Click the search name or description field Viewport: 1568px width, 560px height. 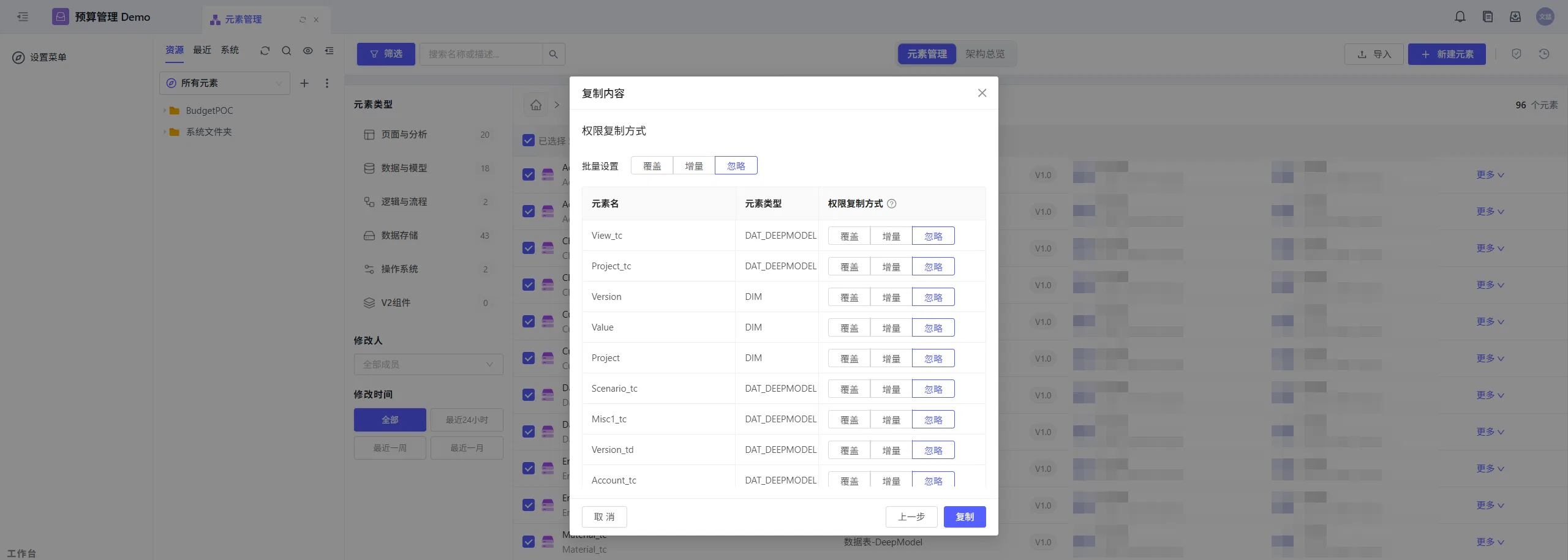pos(481,54)
